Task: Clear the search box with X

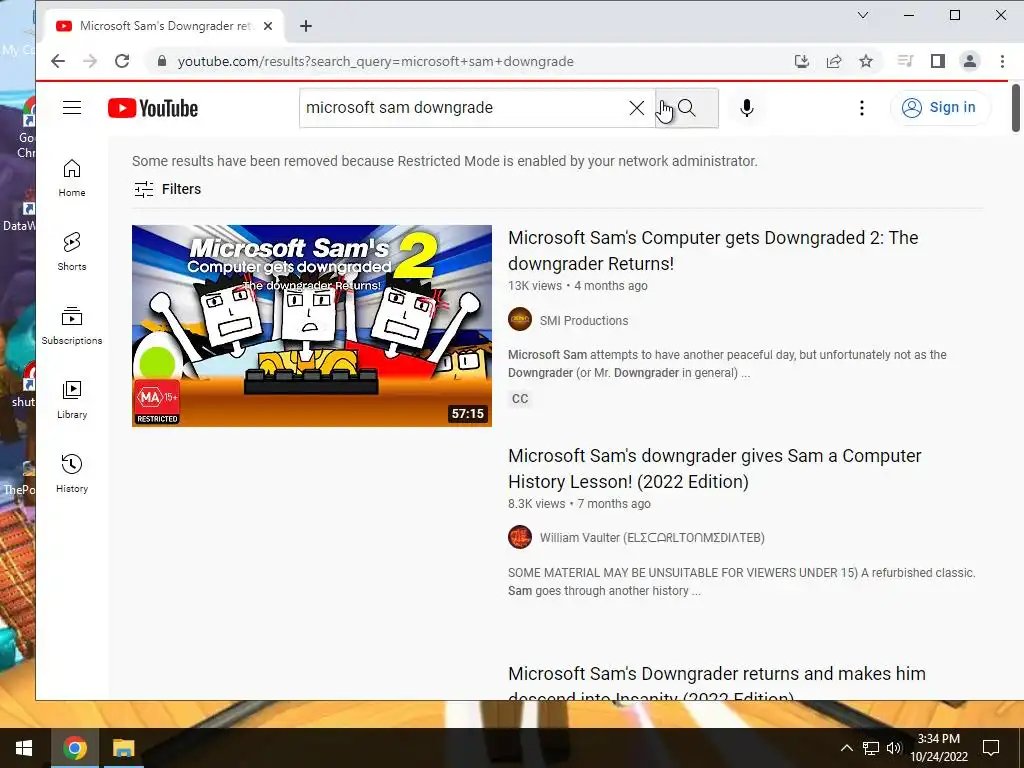Action: pos(637,108)
